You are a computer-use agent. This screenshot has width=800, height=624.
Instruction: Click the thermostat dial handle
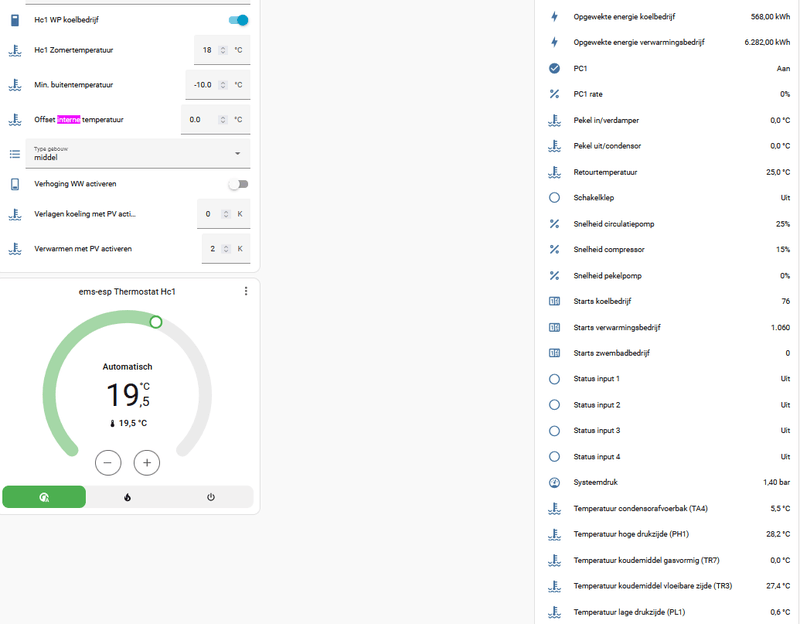[156, 322]
